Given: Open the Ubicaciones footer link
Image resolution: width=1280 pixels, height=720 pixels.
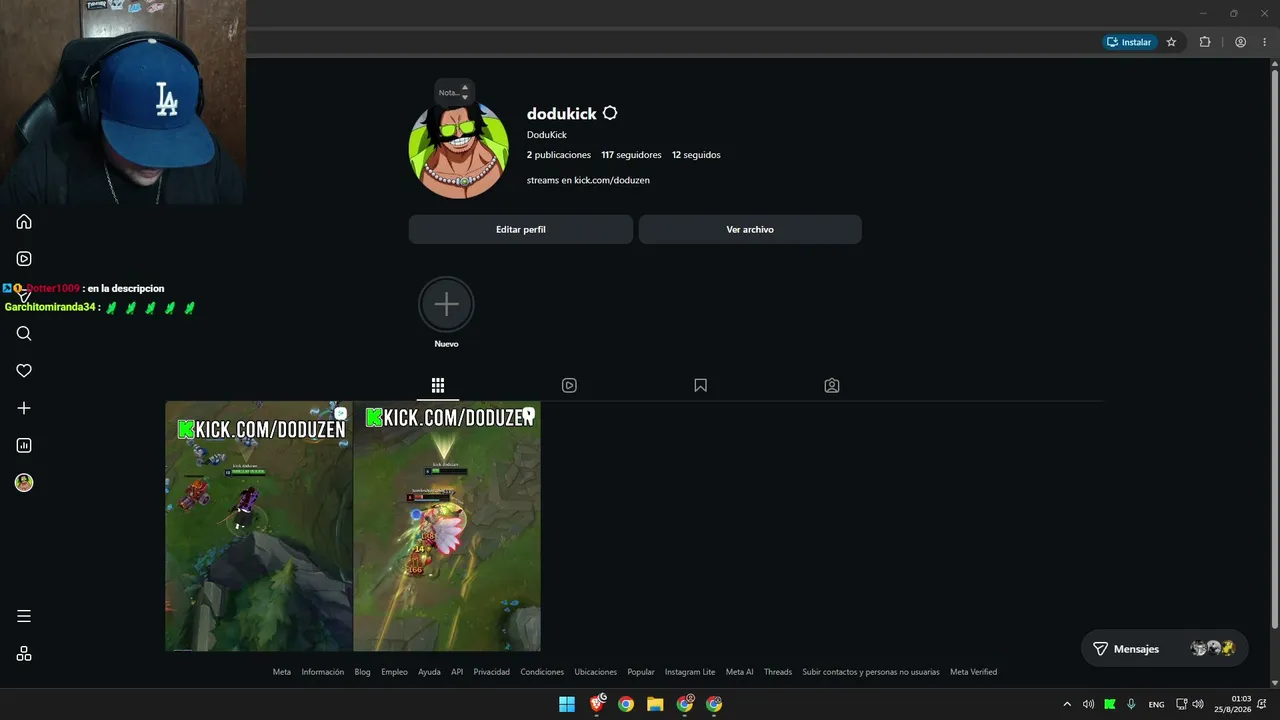Looking at the screenshot, I should [x=596, y=672].
